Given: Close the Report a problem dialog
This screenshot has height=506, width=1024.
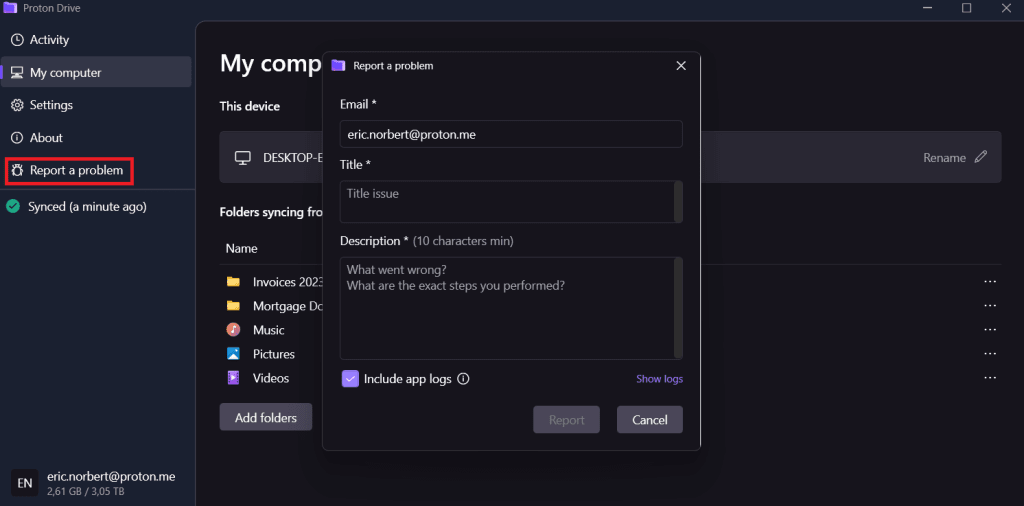Looking at the screenshot, I should 681,66.
